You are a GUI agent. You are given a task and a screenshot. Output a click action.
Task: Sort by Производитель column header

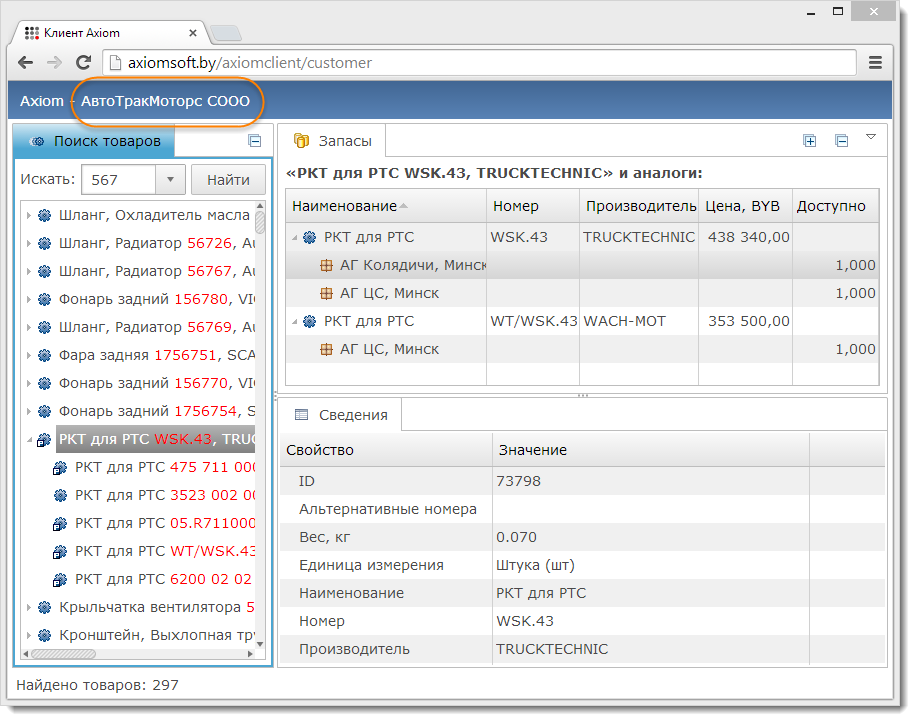(x=639, y=206)
